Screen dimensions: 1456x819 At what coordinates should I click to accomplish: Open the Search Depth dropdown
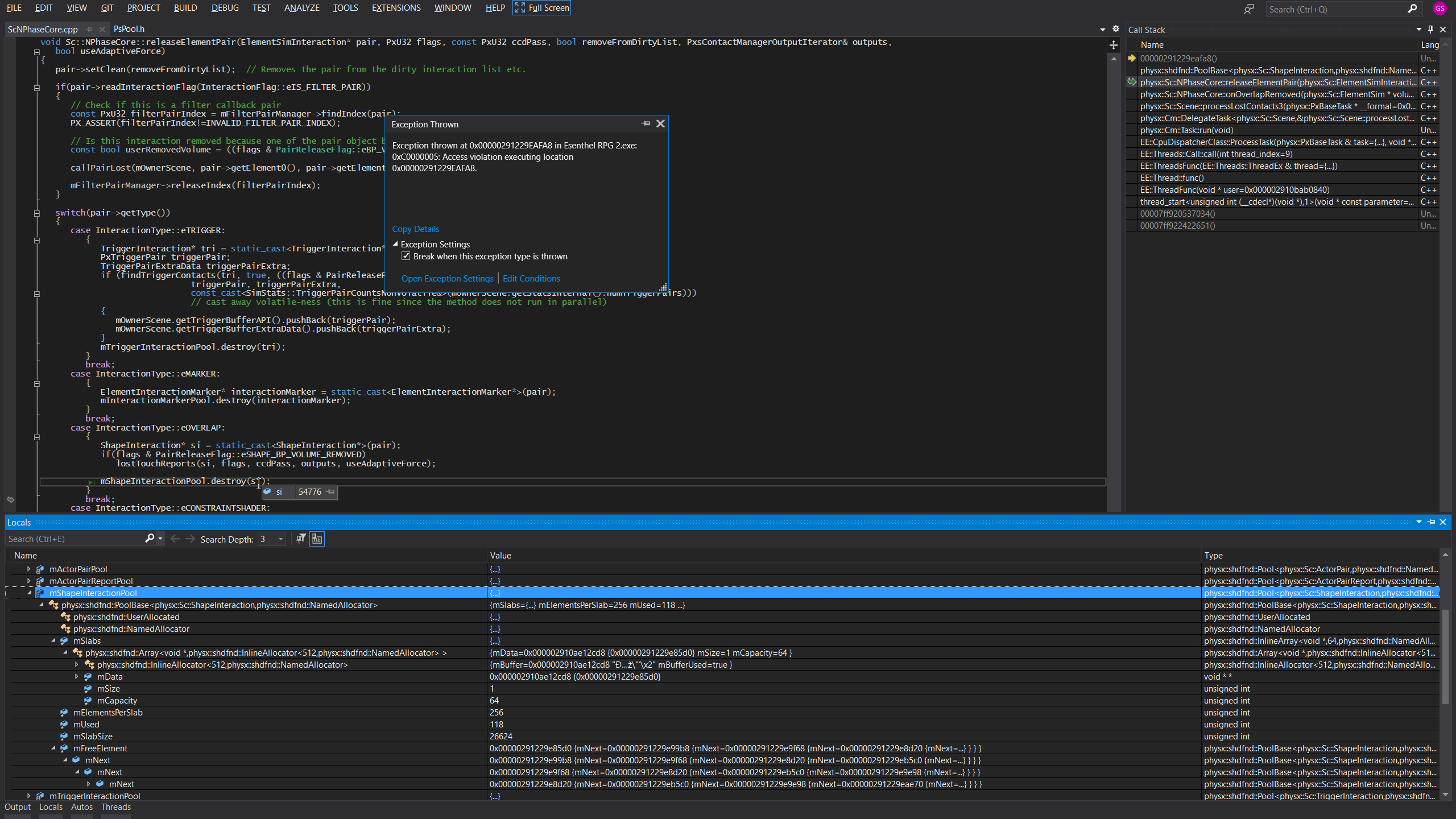pyautogui.click(x=280, y=539)
